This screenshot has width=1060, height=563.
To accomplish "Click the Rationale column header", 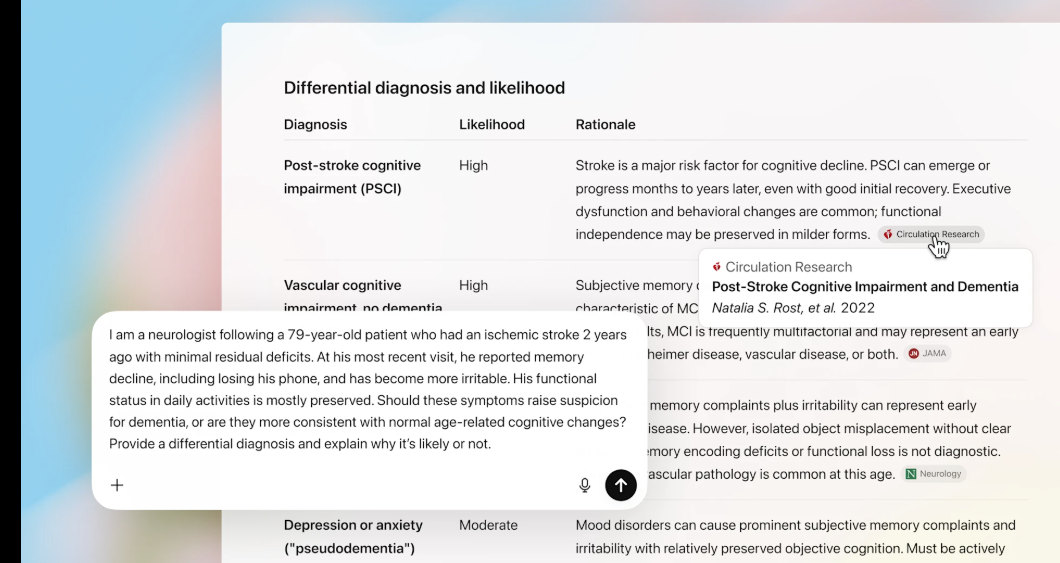I will coord(605,125).
